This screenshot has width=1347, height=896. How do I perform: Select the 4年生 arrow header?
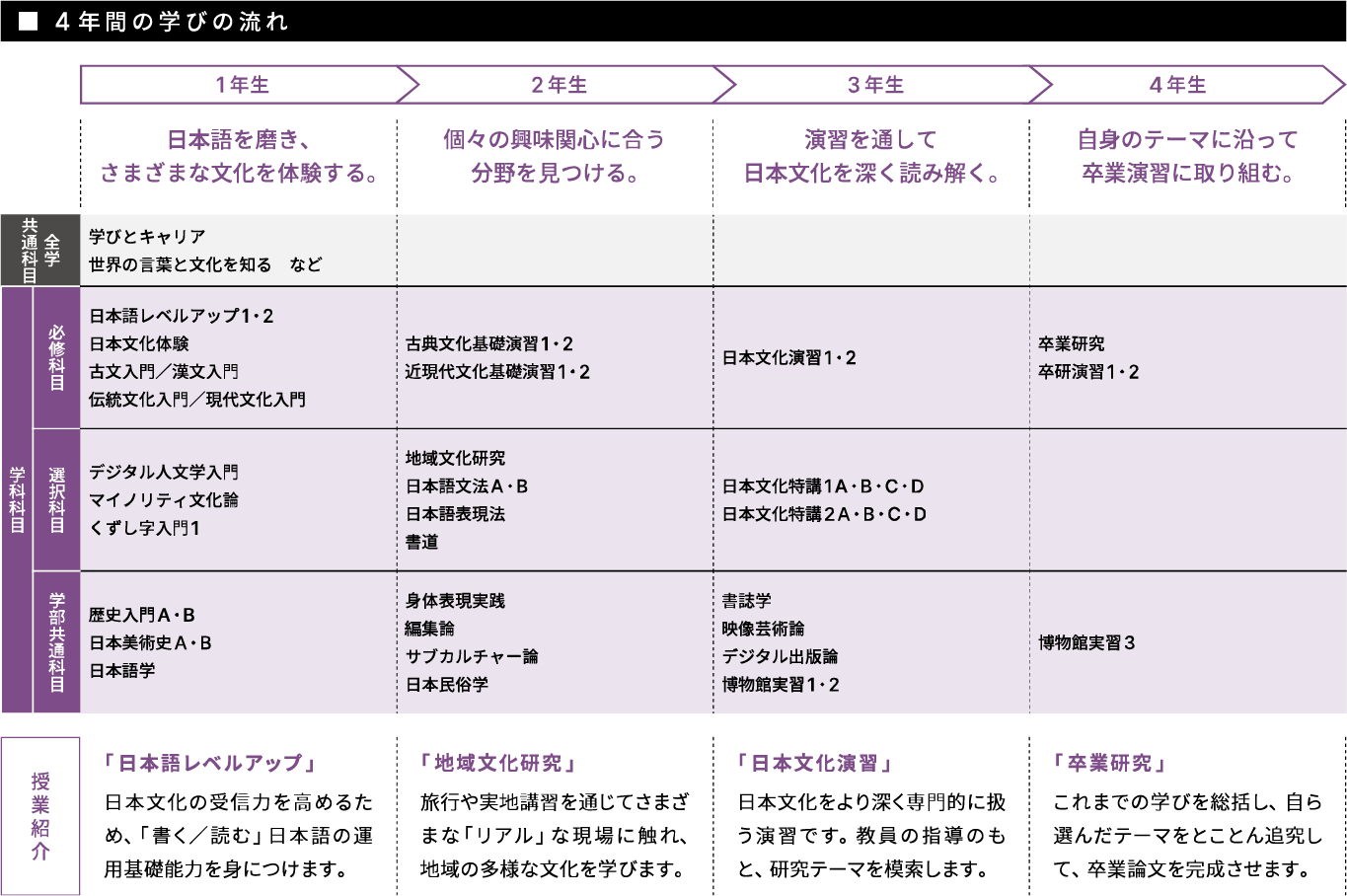(x=1177, y=85)
